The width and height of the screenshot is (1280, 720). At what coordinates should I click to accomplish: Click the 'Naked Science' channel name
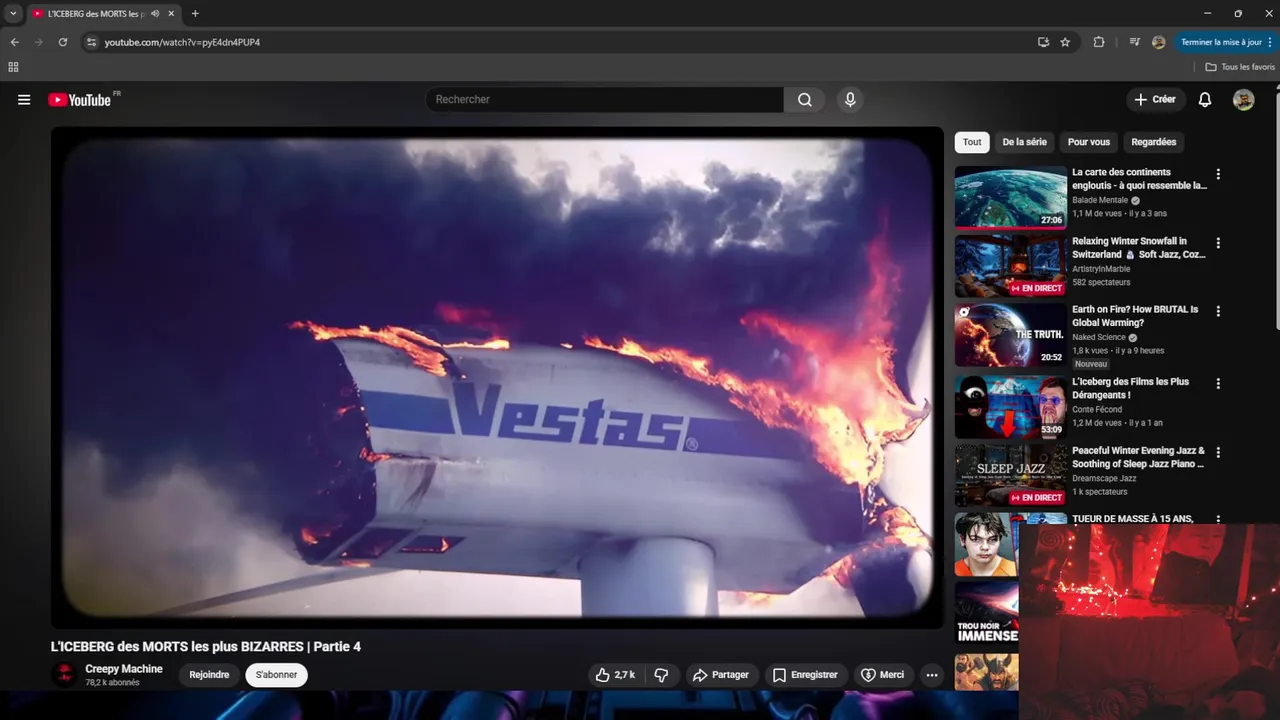tap(1099, 338)
